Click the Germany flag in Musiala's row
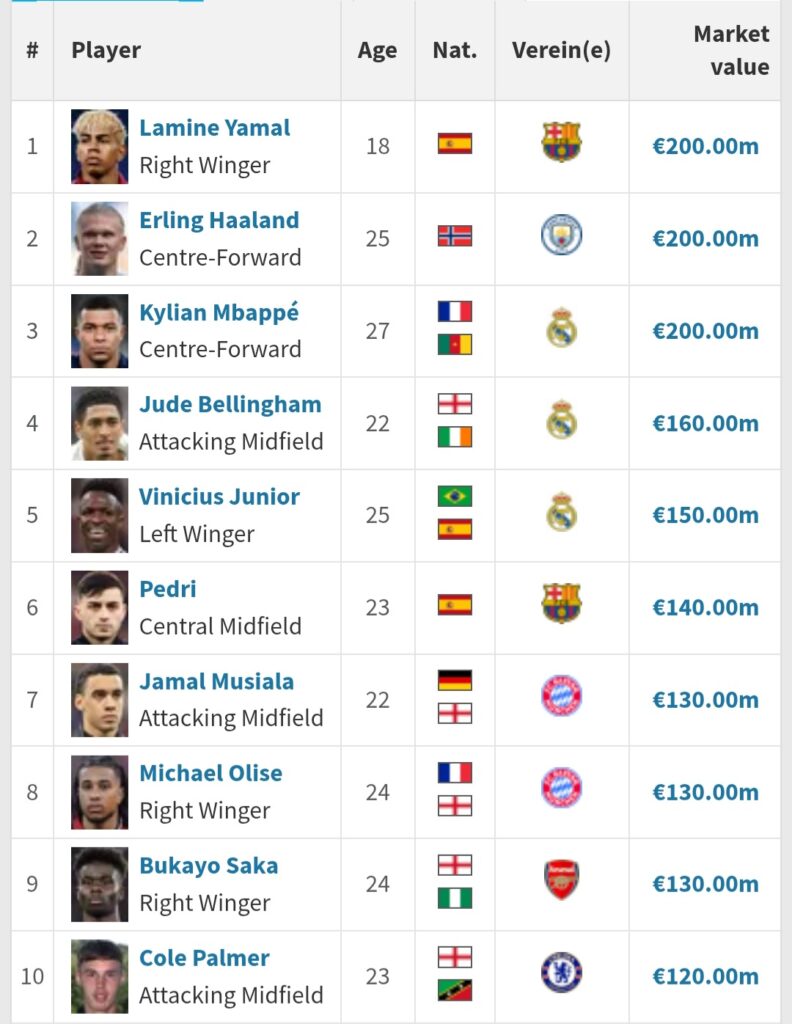 tap(455, 681)
